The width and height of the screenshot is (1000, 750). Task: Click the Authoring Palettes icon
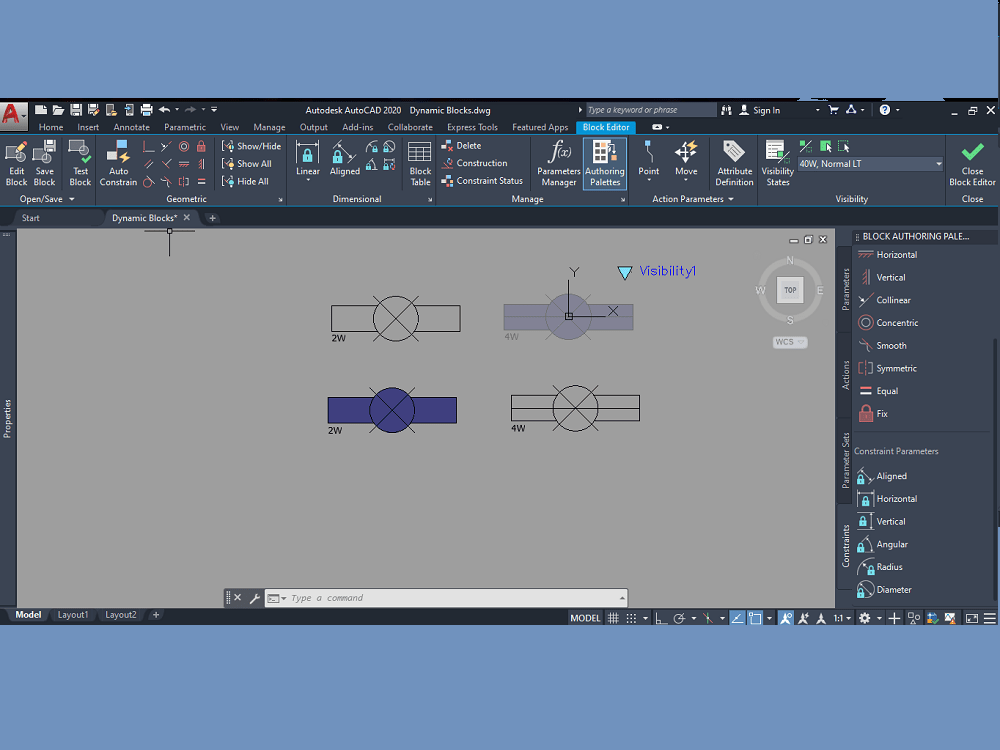click(x=605, y=160)
